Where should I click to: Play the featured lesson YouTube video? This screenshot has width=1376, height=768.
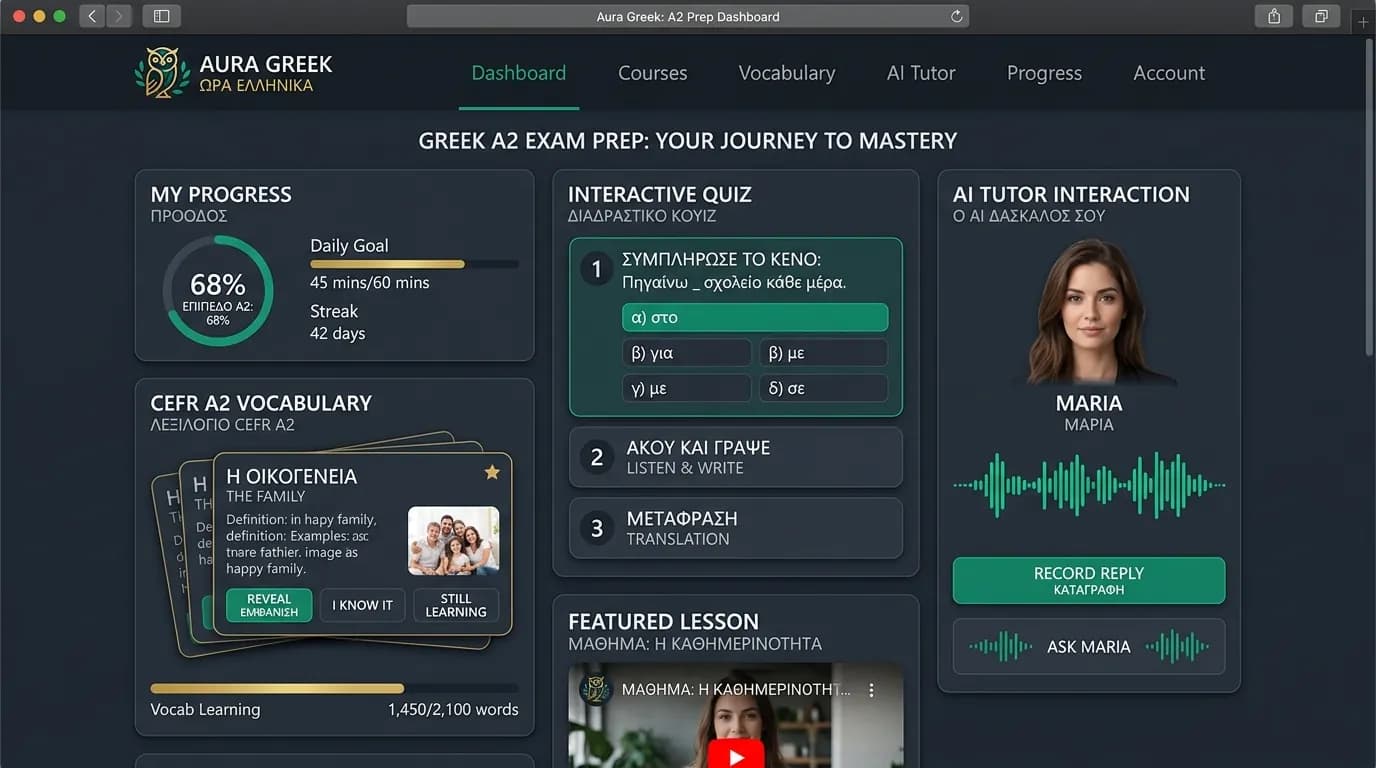(736, 755)
